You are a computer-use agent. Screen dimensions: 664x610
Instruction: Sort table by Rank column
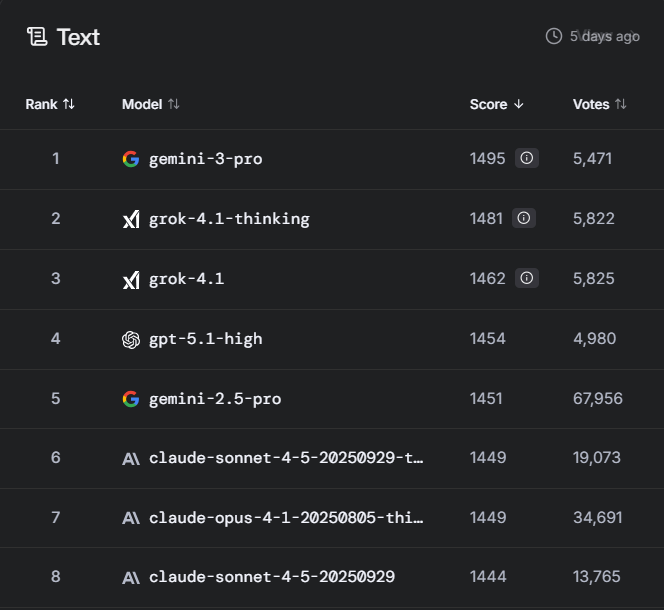(50, 104)
